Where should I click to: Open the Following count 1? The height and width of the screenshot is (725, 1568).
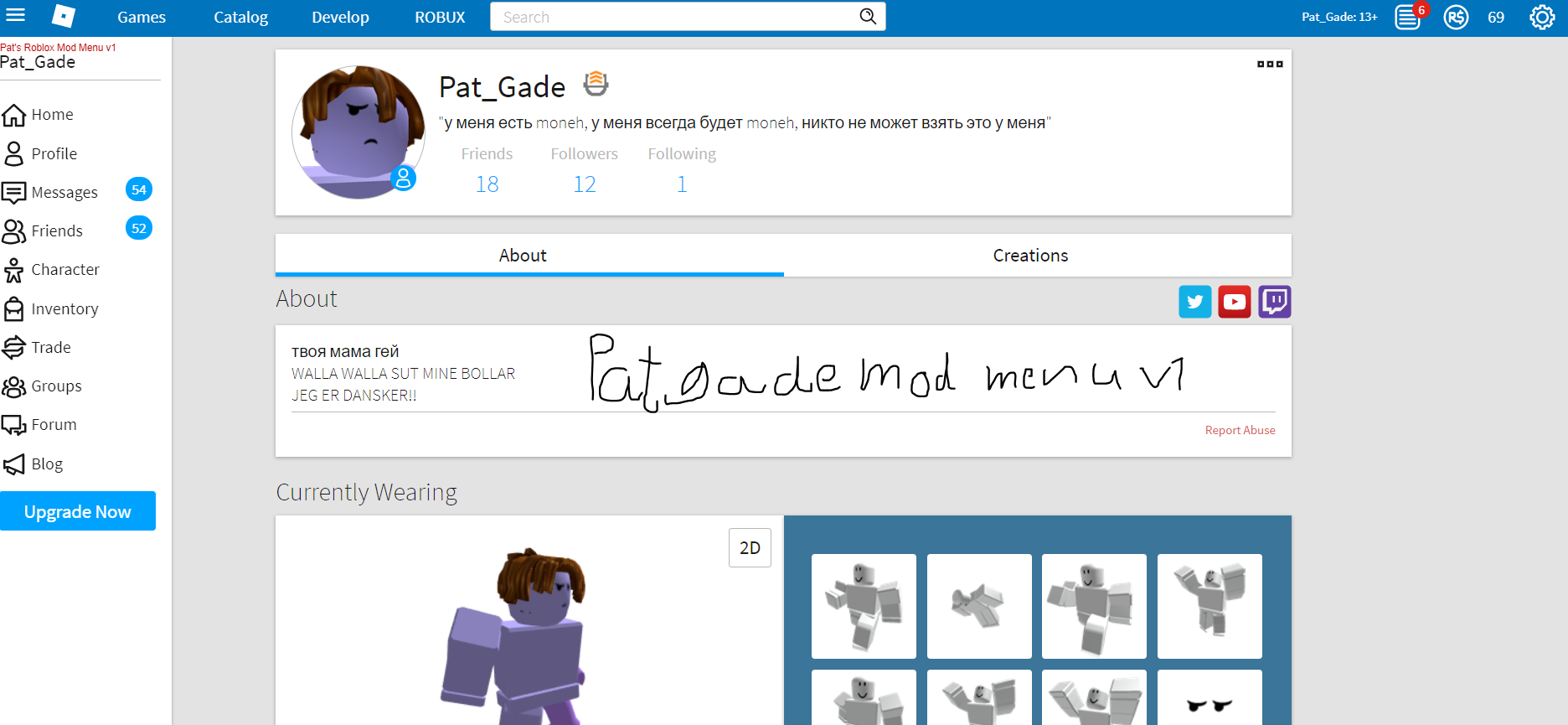(x=682, y=184)
